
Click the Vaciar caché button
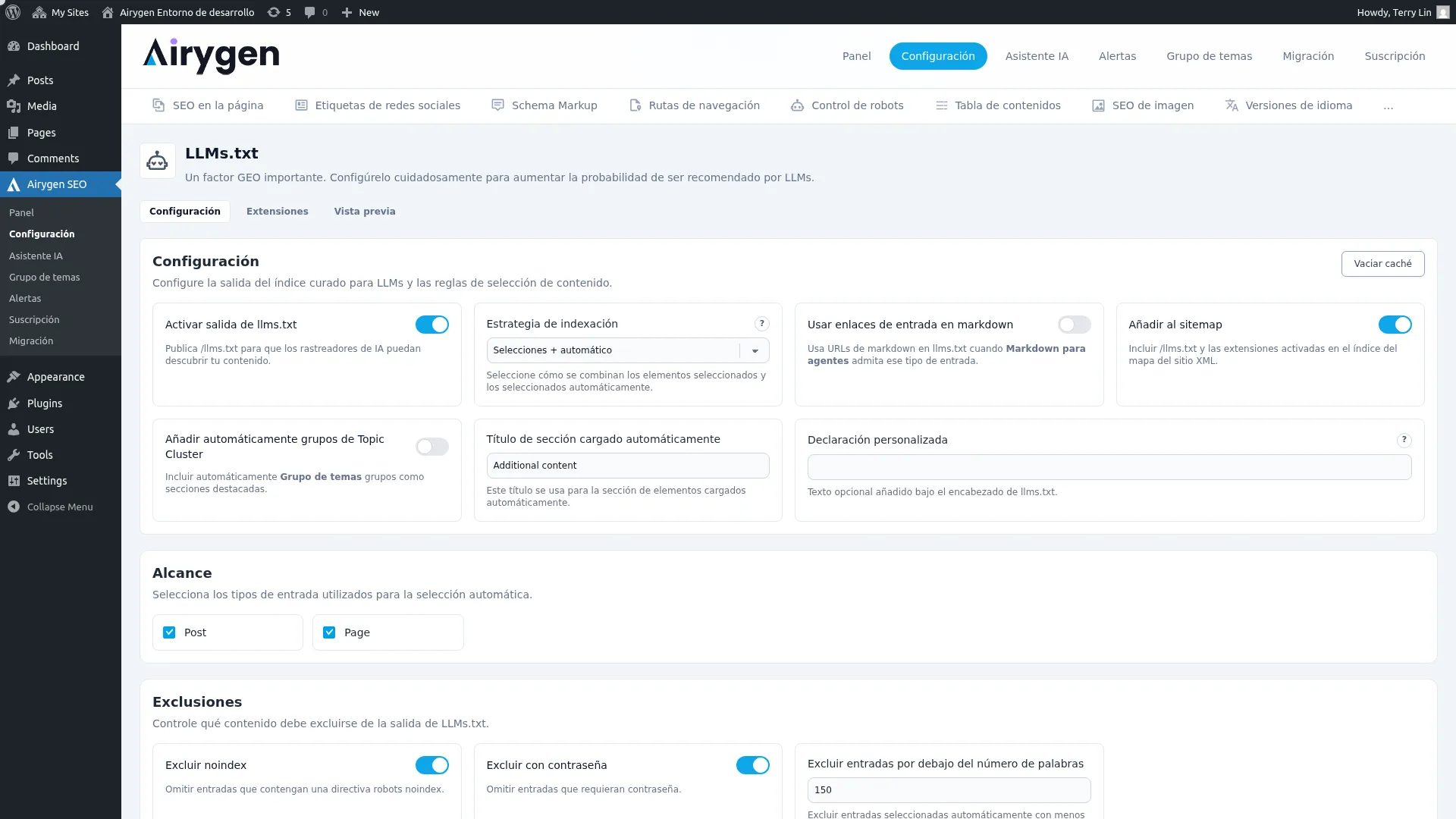tap(1382, 264)
